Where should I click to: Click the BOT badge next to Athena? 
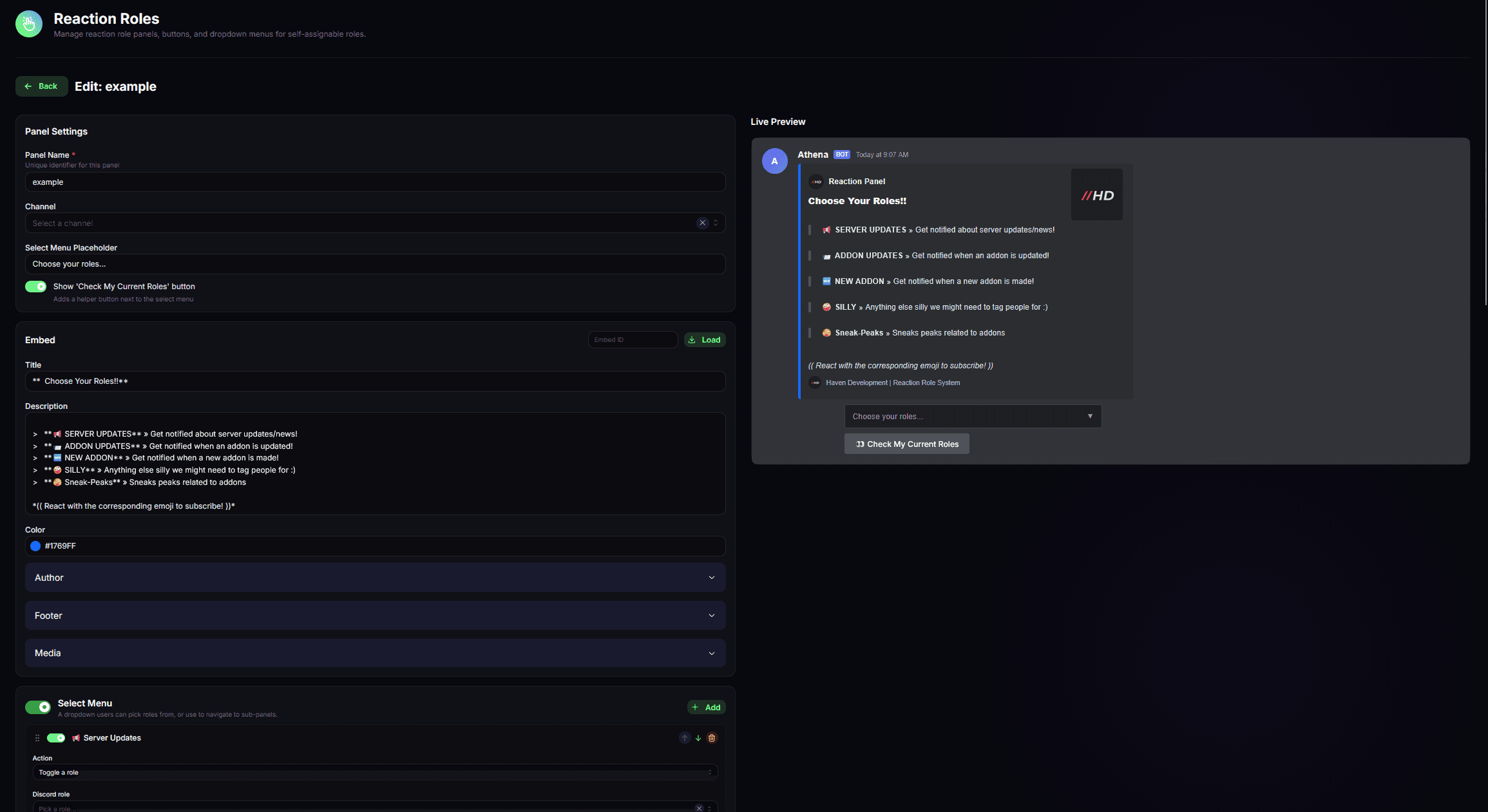[842, 155]
